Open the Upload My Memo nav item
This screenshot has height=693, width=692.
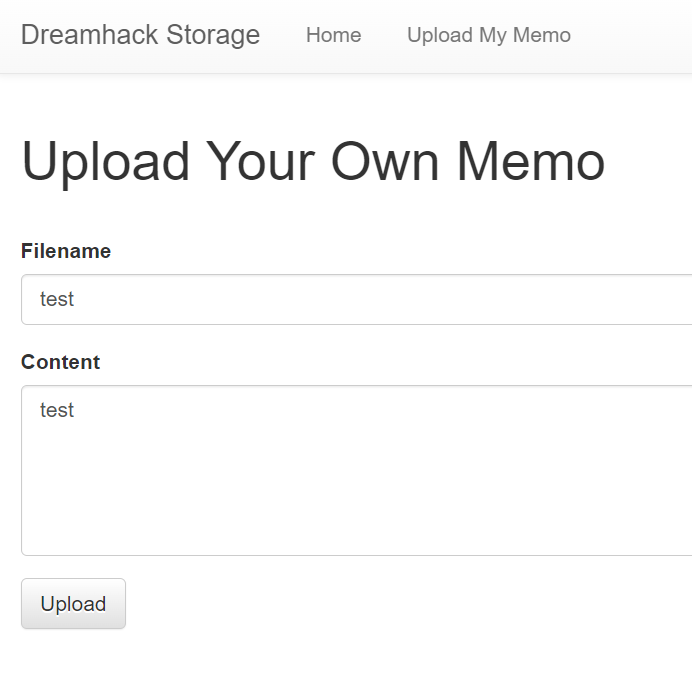point(489,35)
